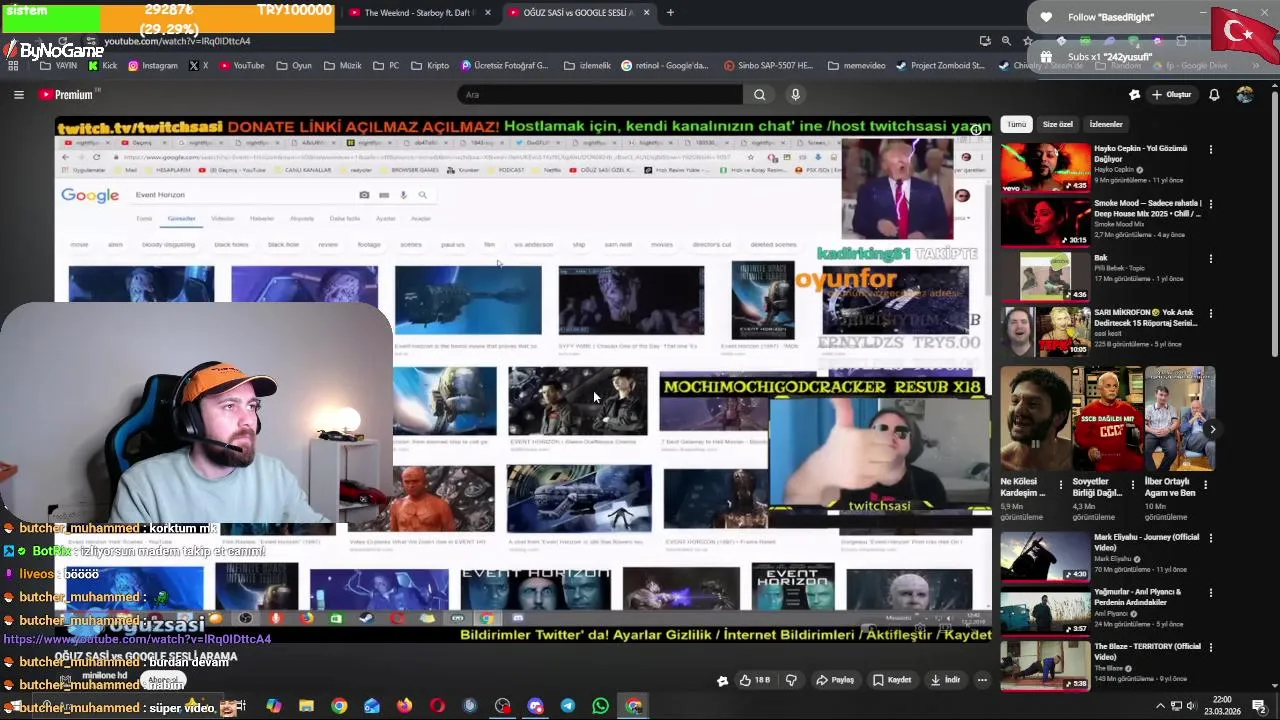1280x720 pixels.
Task: Open Firefox from taskbar
Action: 404,706
